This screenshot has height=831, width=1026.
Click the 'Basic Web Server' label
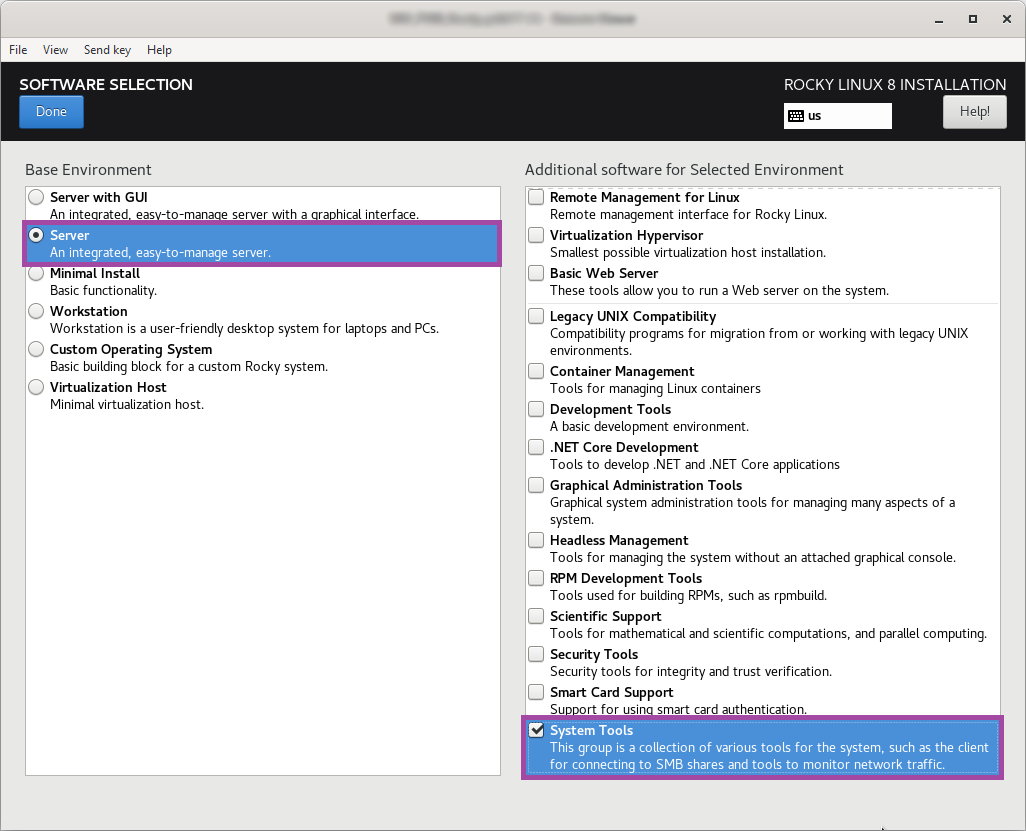click(604, 273)
